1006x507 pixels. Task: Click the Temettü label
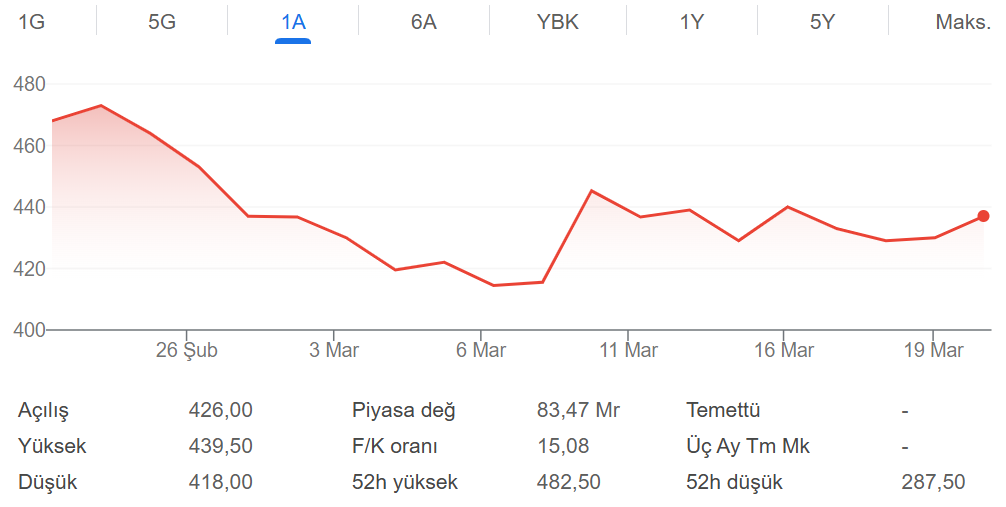click(x=723, y=410)
